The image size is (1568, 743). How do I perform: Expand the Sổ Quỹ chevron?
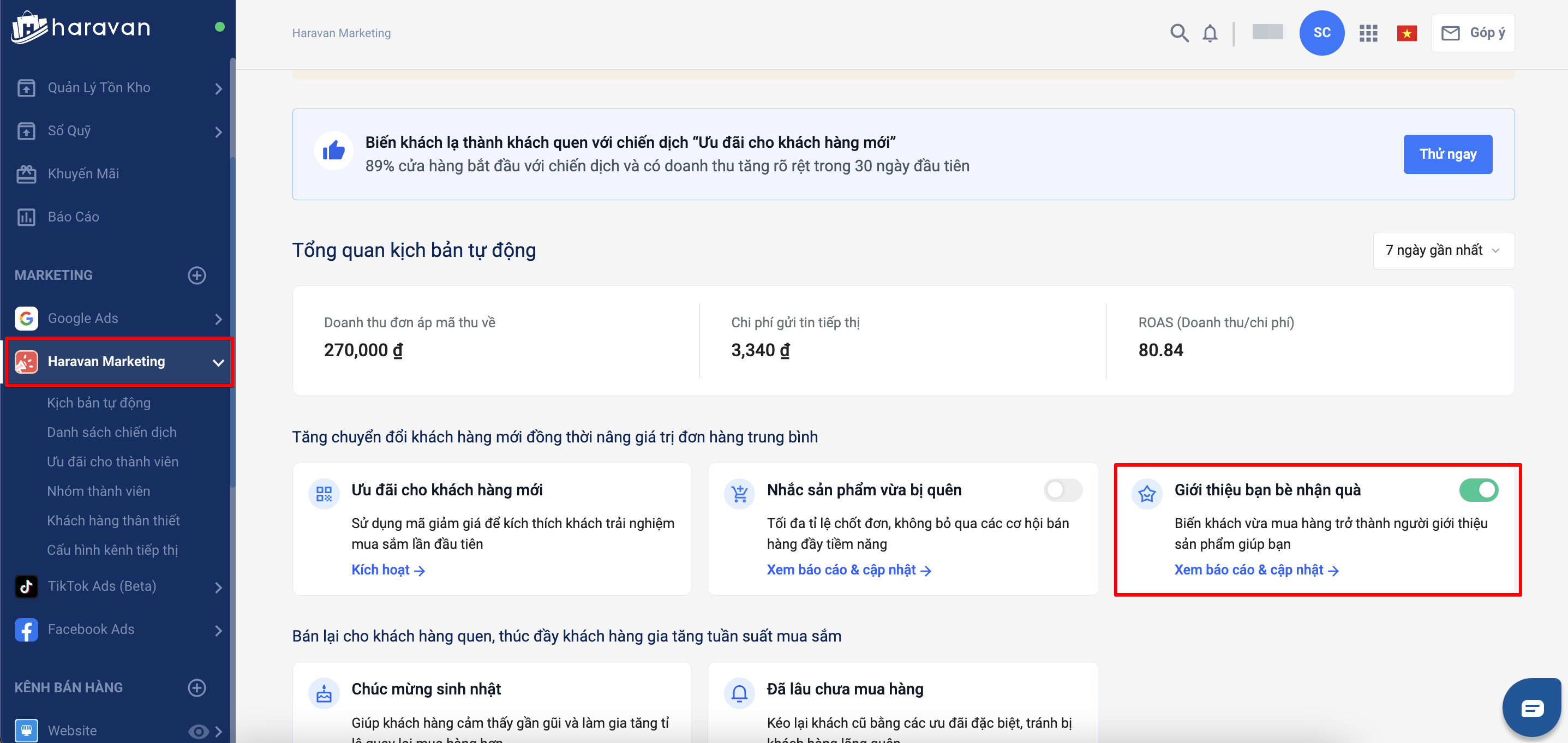[x=219, y=132]
